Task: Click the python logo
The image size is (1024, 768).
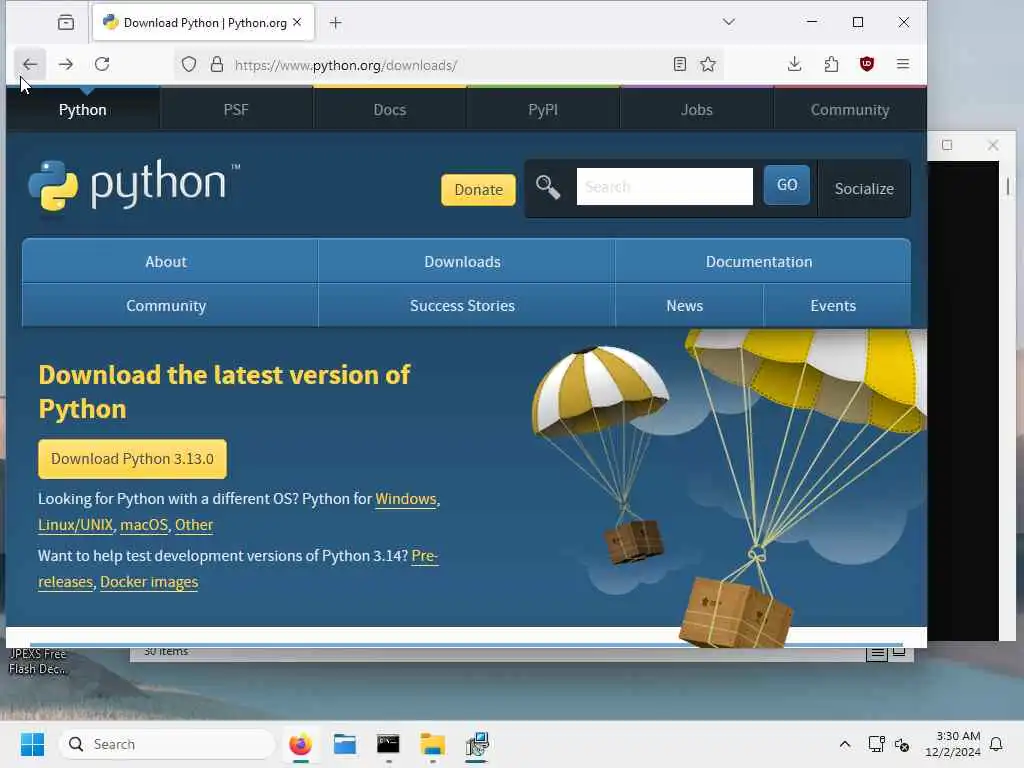Action: pyautogui.click(x=134, y=185)
